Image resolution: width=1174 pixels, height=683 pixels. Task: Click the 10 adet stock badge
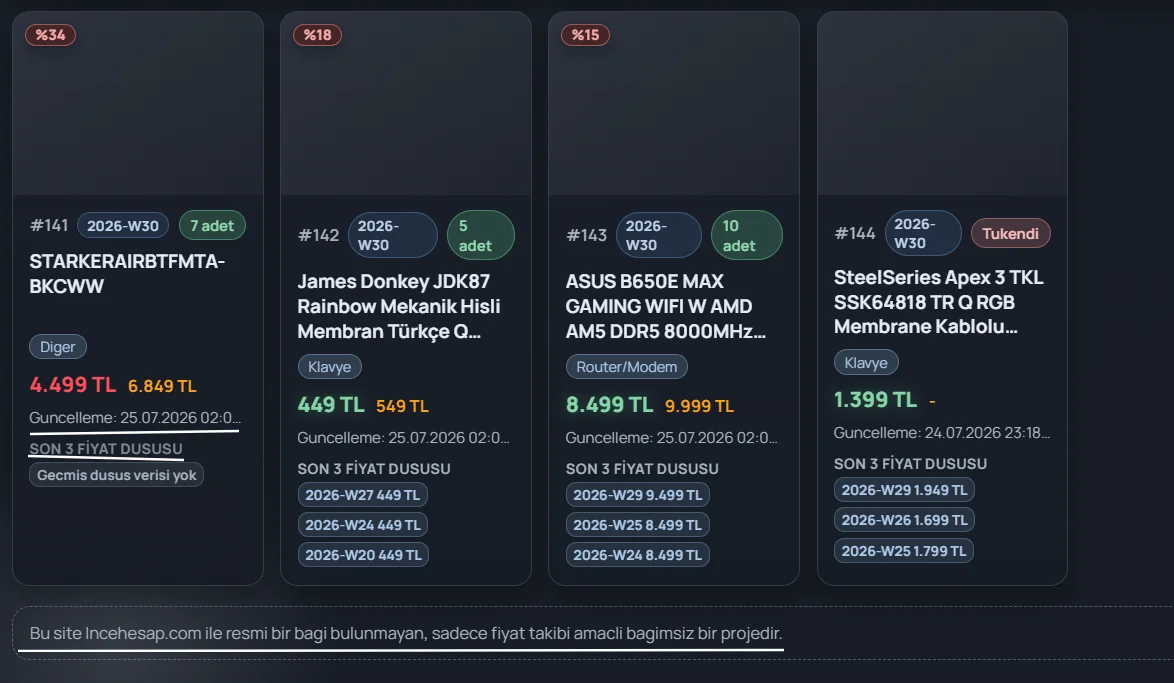[746, 235]
